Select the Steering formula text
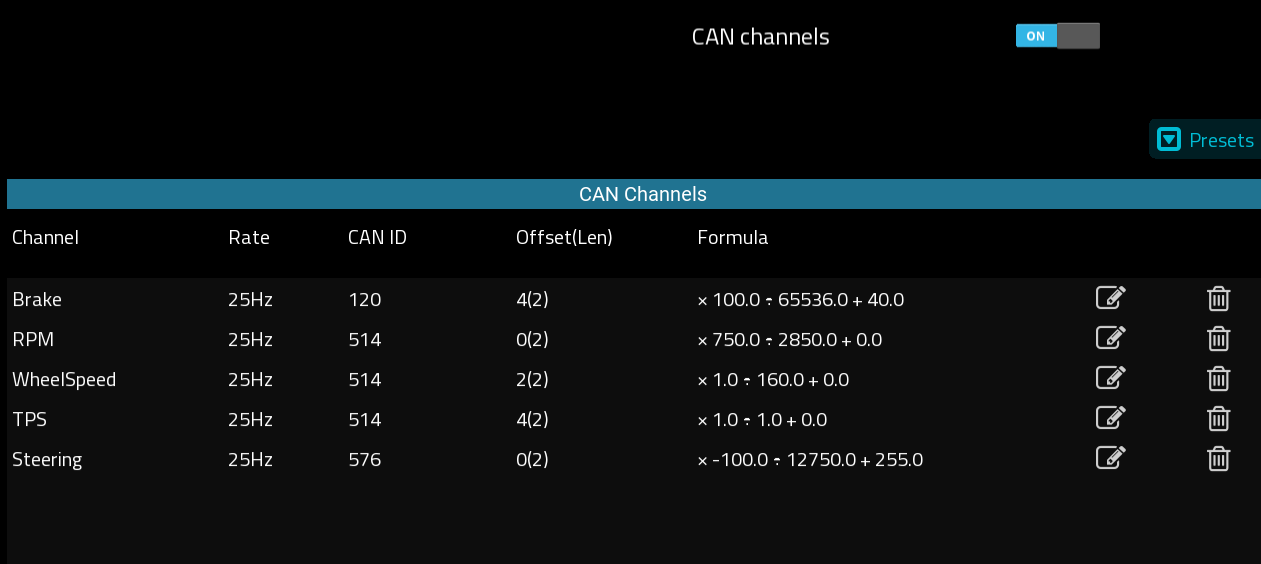 pyautogui.click(x=810, y=460)
